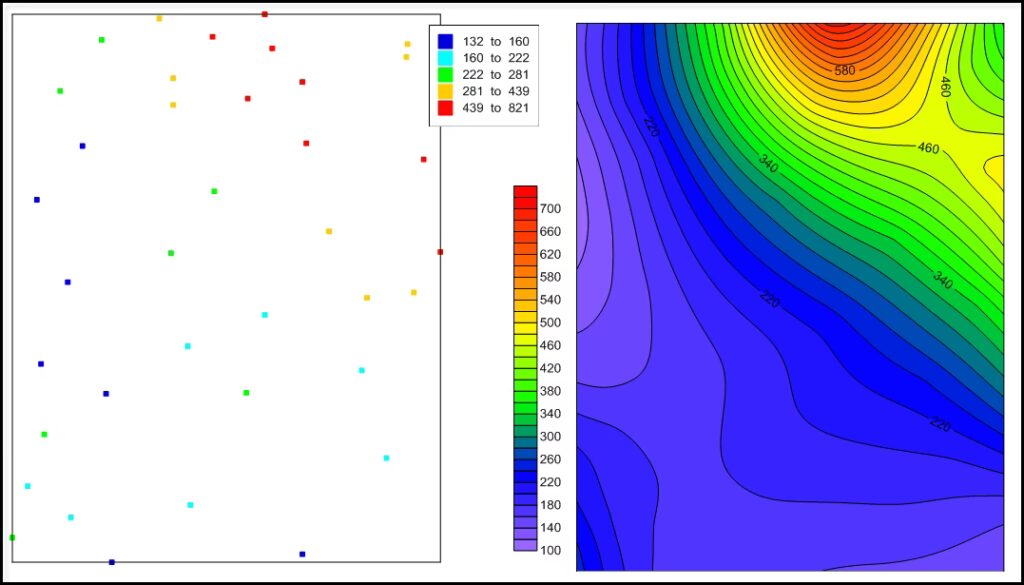The width and height of the screenshot is (1024, 585).
Task: Click the '132 to 160' legend text
Action: point(496,42)
